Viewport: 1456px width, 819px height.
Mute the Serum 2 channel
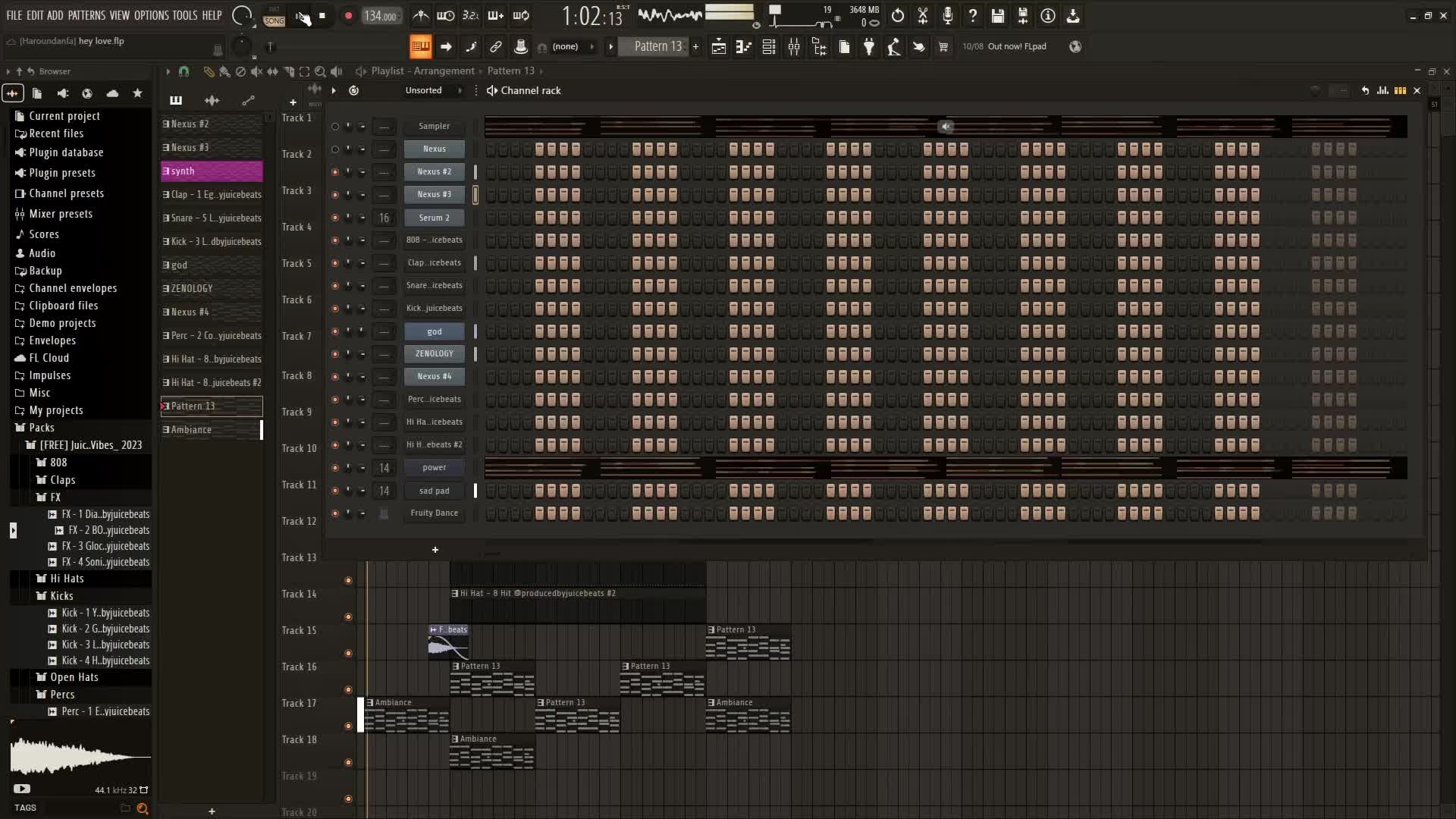[335, 218]
